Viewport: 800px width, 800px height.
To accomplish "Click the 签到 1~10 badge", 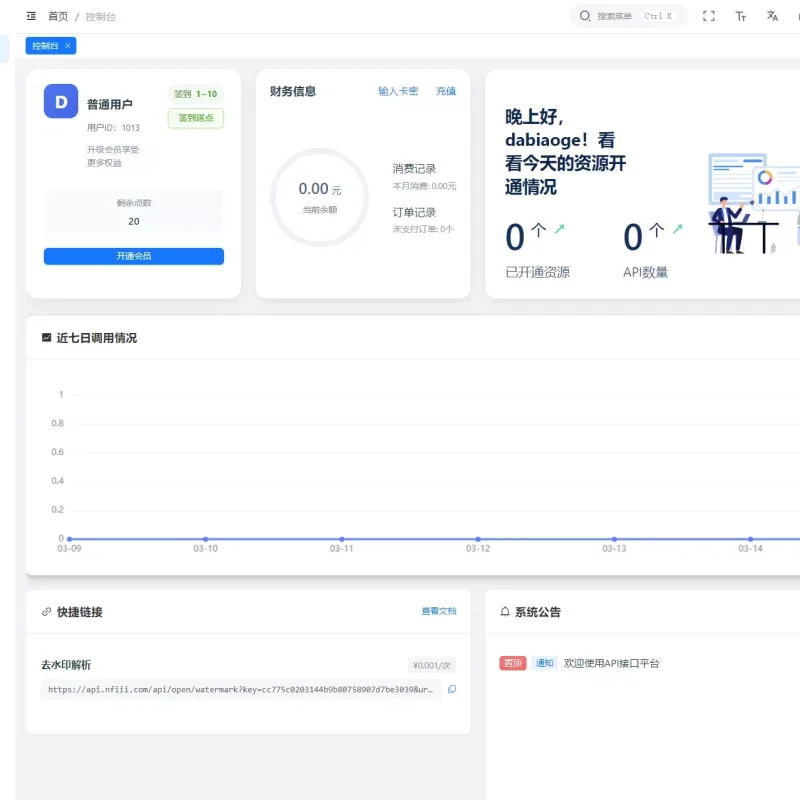I will coord(196,94).
